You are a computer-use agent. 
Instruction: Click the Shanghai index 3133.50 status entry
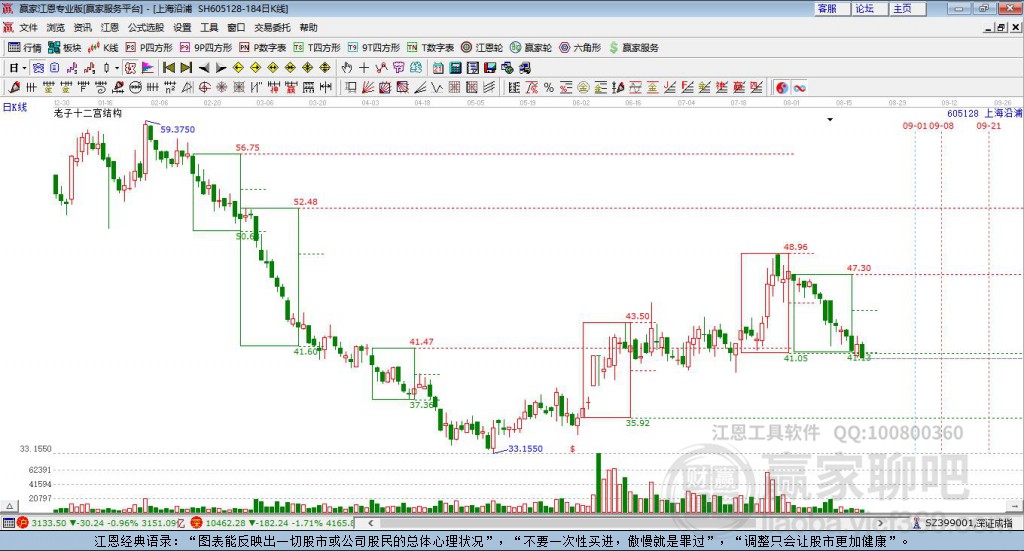[101, 523]
